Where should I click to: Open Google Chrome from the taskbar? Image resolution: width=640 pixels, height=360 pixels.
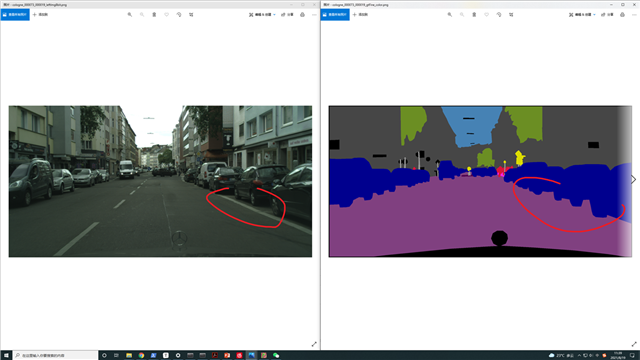(x=141, y=356)
